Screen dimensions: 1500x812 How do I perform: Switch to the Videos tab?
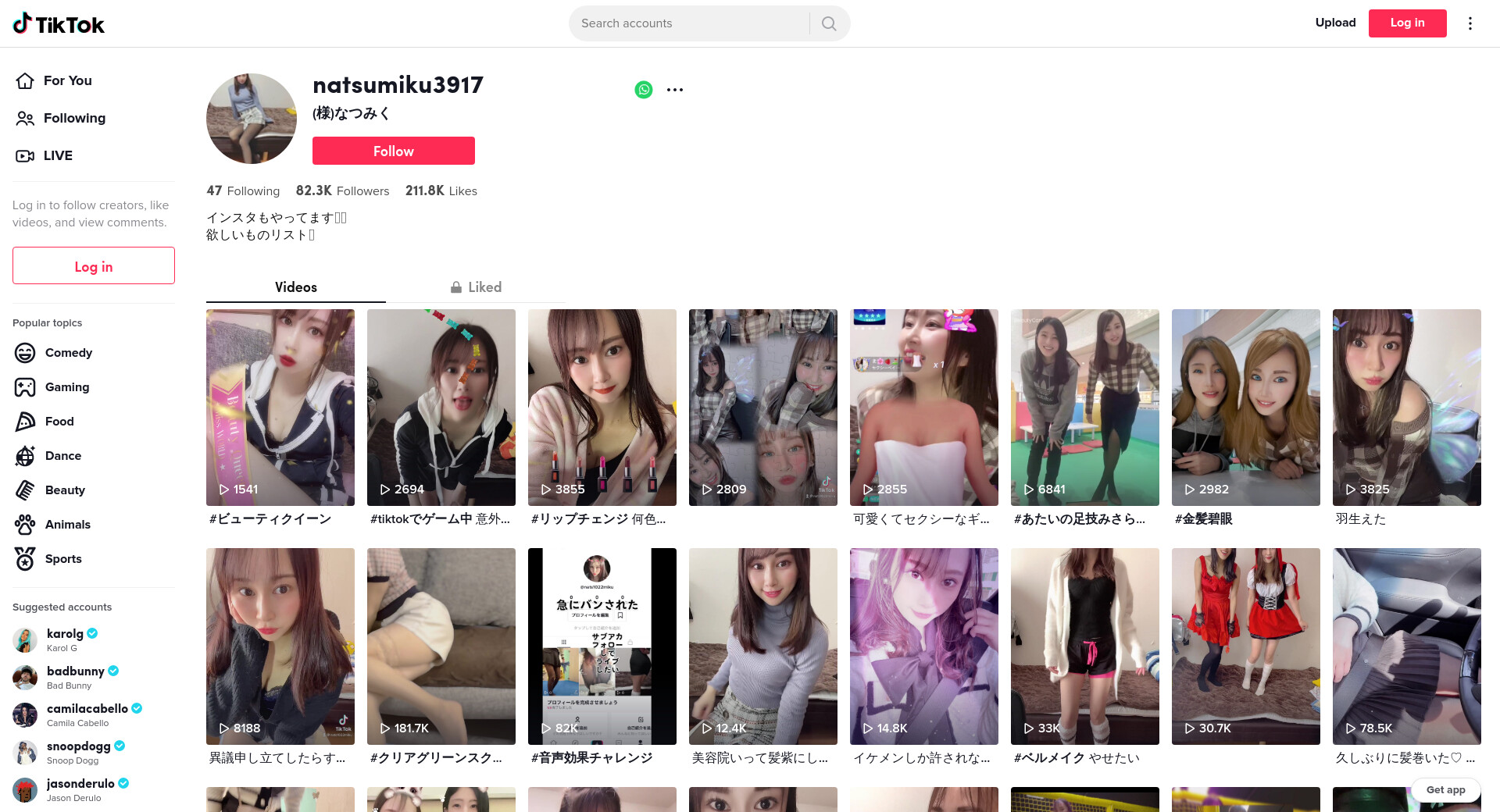pos(296,287)
